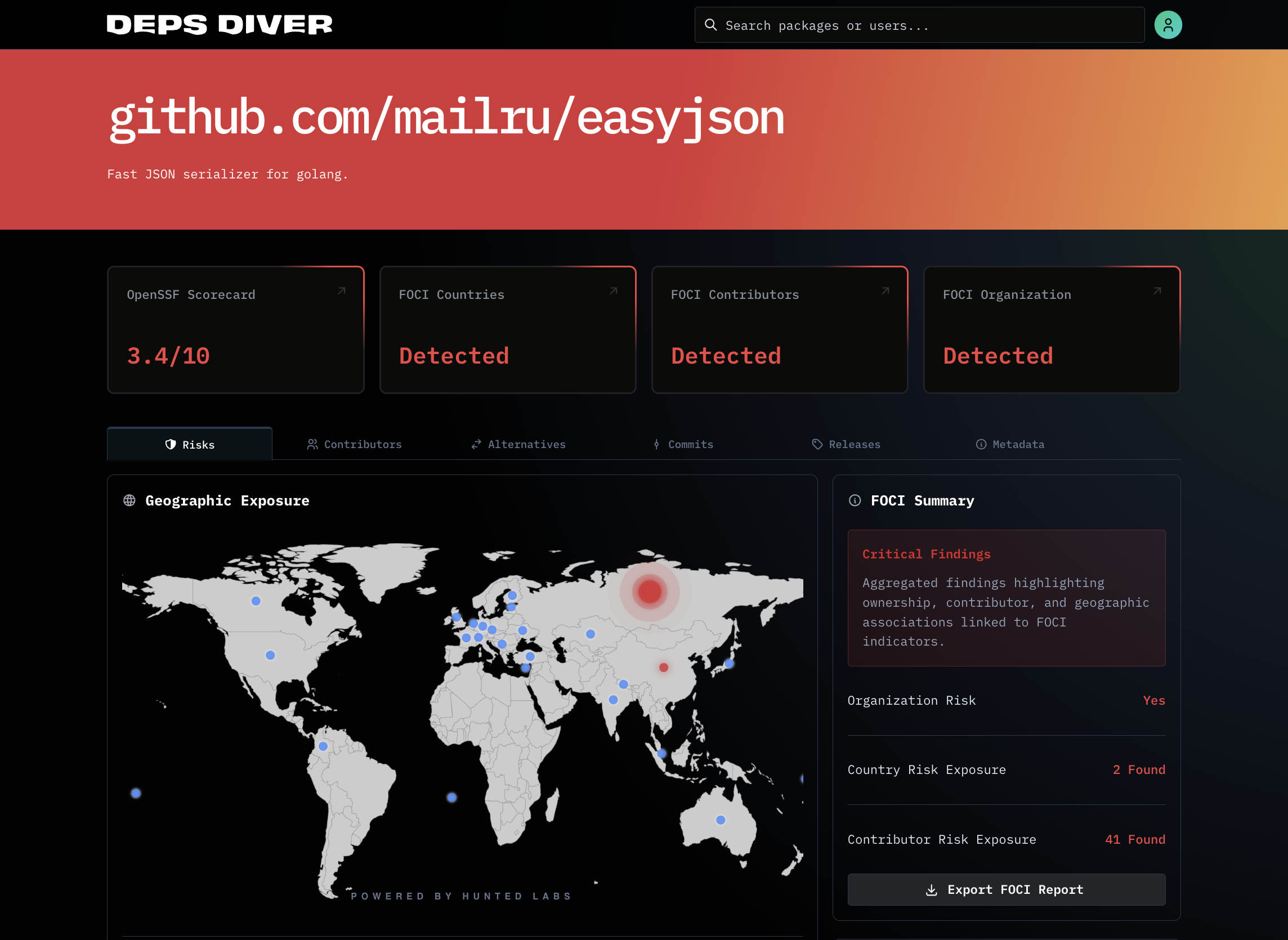Click the user profile avatar icon
1288x940 pixels.
click(1168, 25)
